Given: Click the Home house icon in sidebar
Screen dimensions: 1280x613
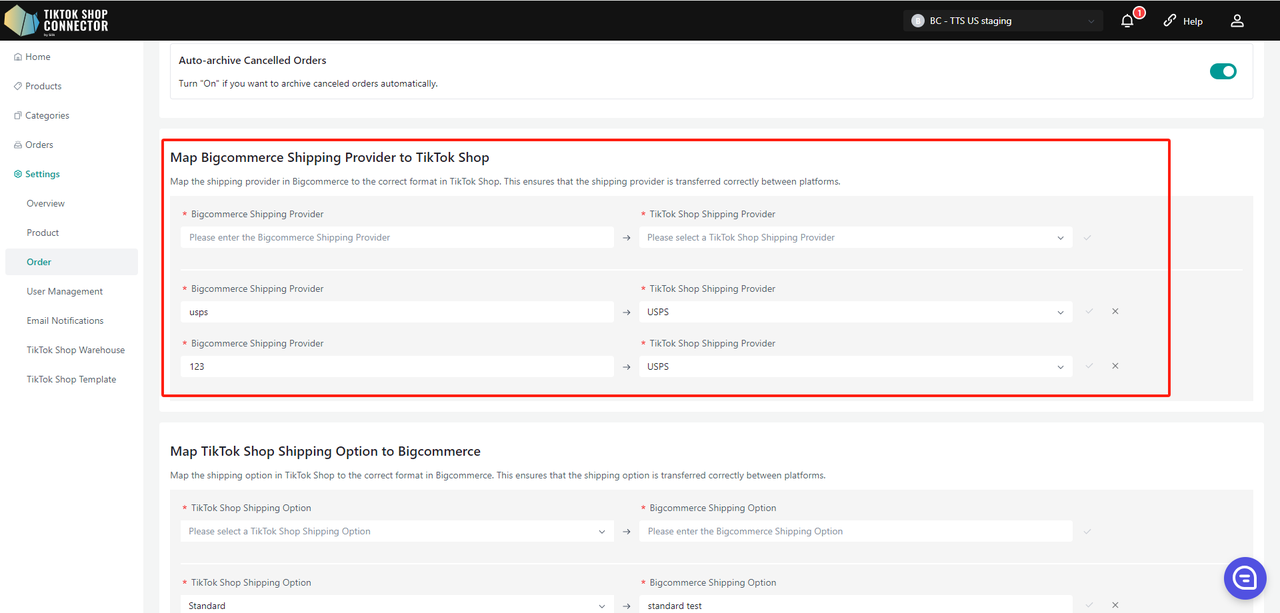Looking at the screenshot, I should (x=18, y=57).
